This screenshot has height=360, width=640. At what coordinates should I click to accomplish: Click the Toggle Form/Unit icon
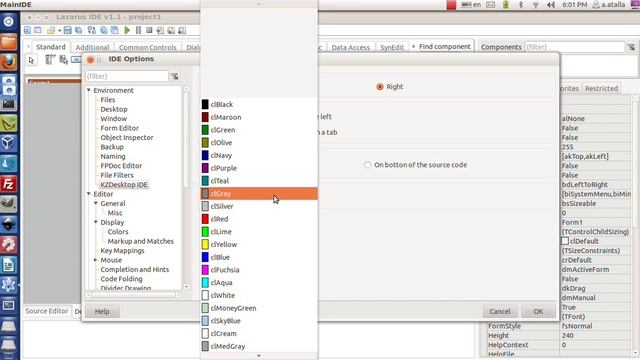[92, 30]
